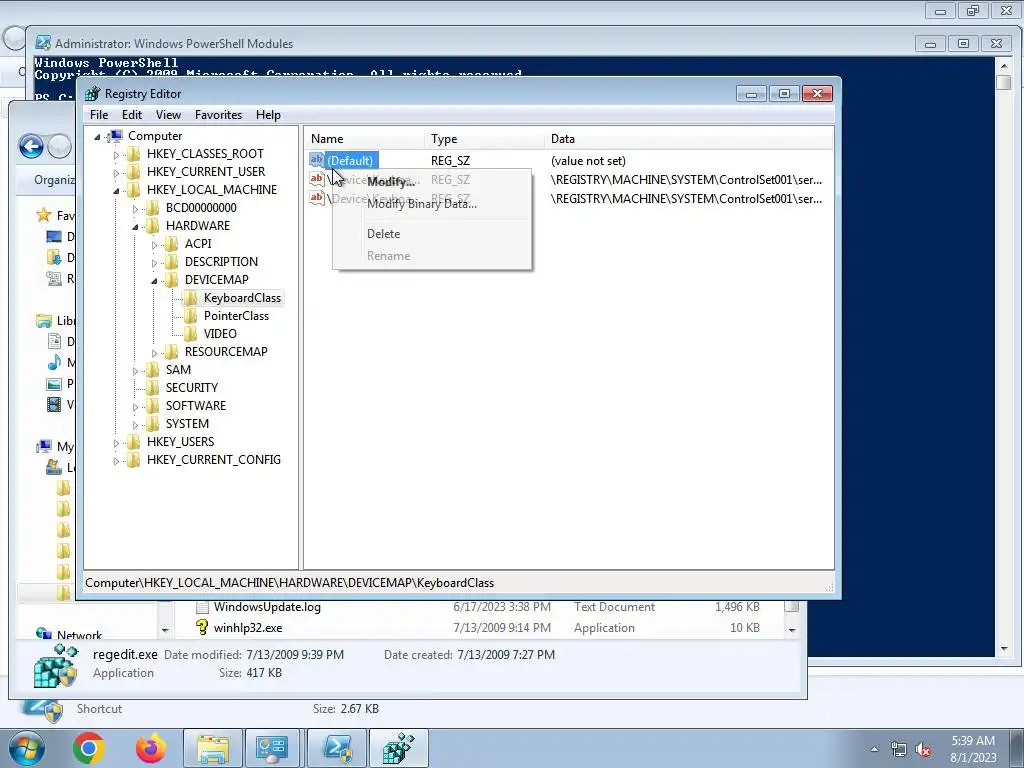
Task: Click the DEVICEMAP folder icon
Action: tap(171, 280)
